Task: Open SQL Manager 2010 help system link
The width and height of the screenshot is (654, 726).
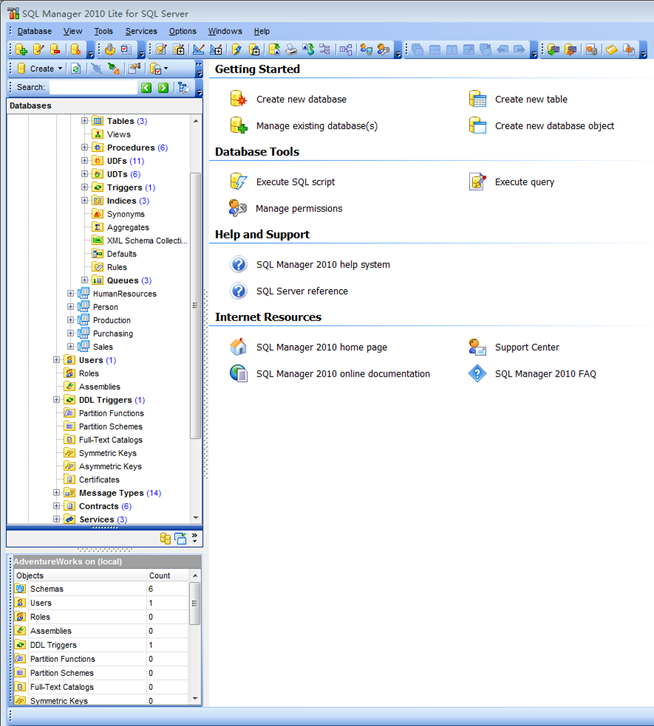Action: 323,264
